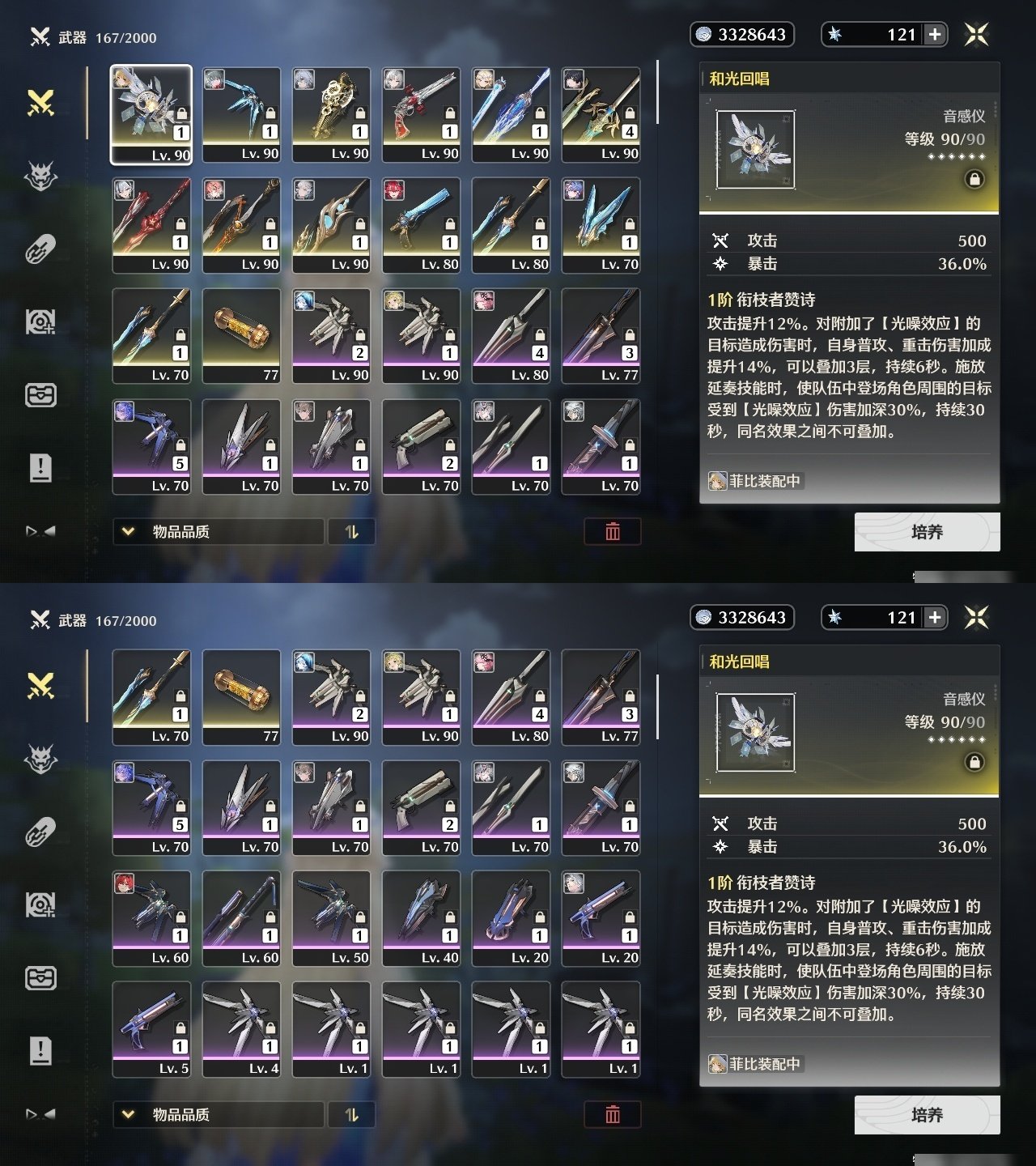Click the top 培养 upgrade button
The image size is (1036, 1166).
(x=927, y=532)
